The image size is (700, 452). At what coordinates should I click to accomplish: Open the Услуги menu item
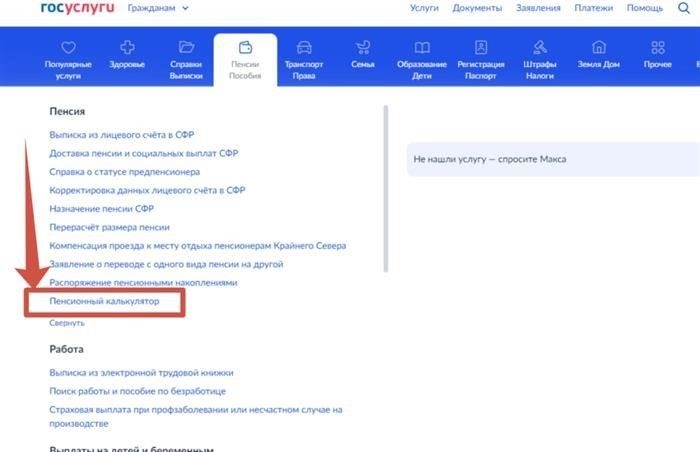424,8
